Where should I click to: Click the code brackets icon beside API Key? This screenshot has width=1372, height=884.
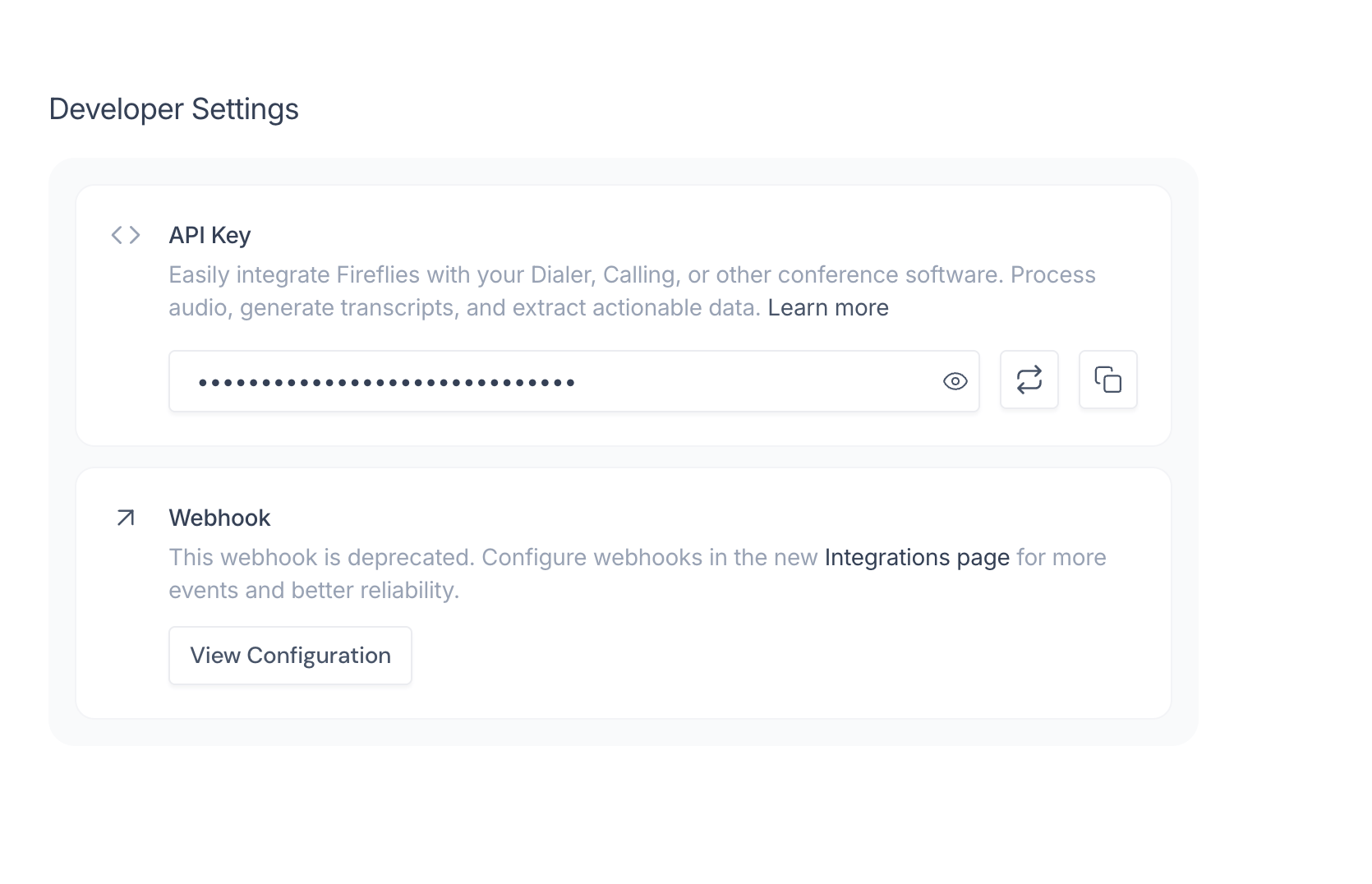(126, 236)
